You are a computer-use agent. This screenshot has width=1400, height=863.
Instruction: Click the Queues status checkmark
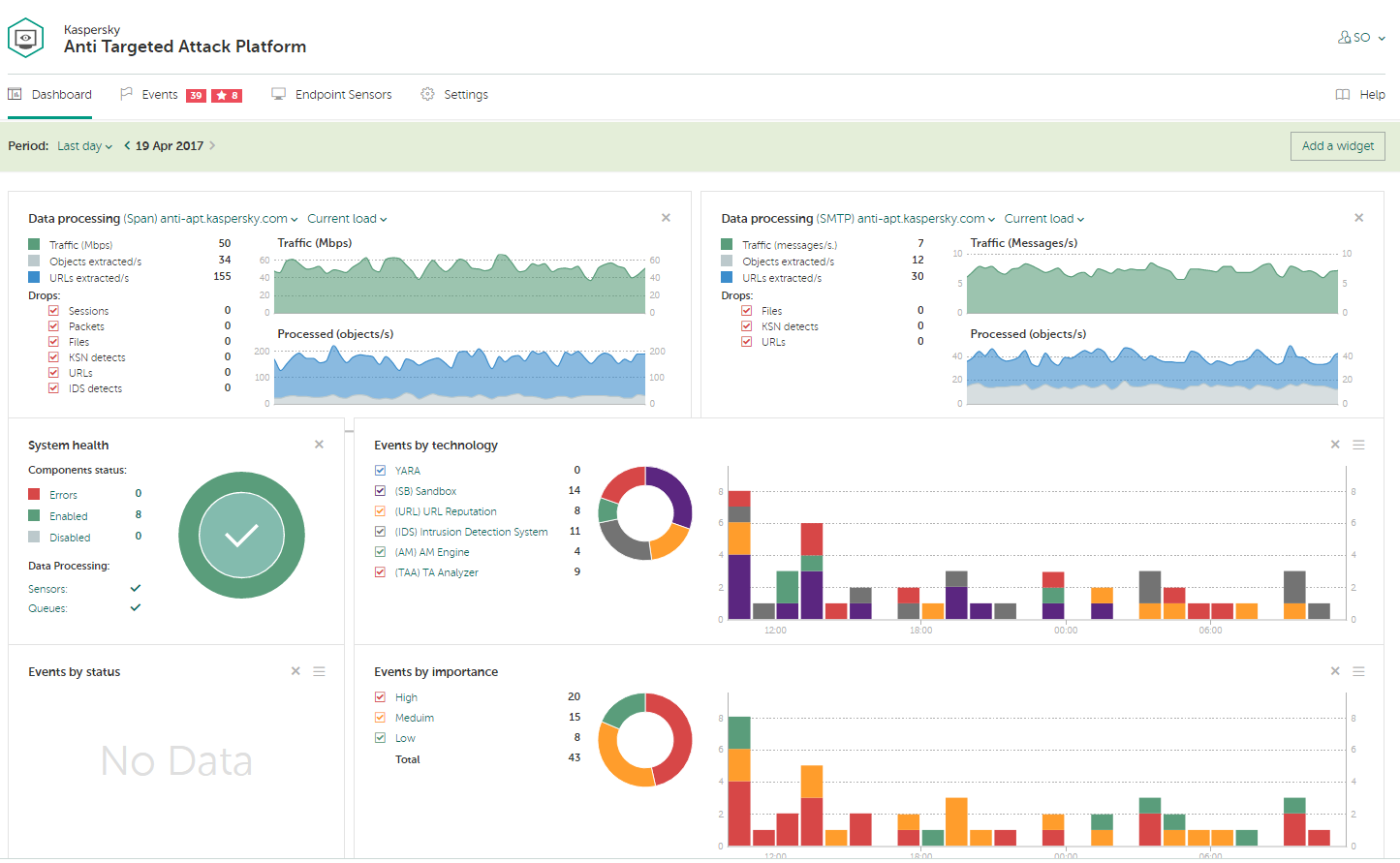pos(136,607)
